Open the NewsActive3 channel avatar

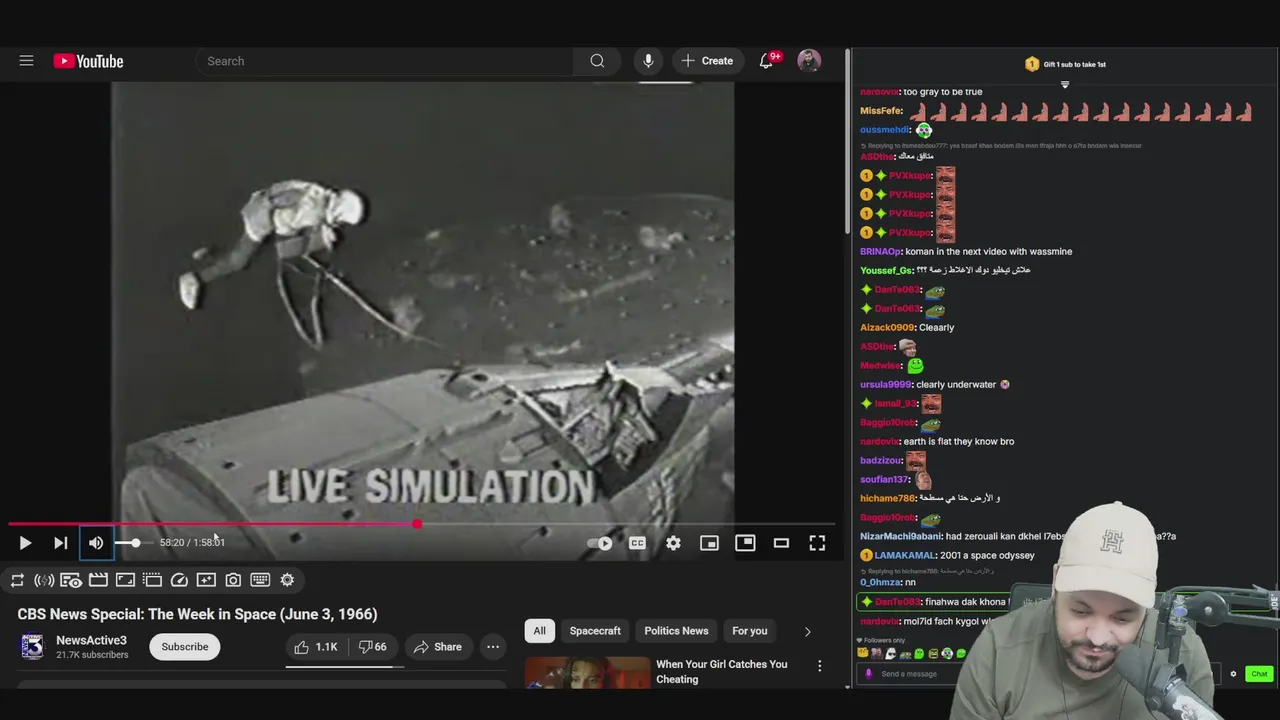click(33, 647)
